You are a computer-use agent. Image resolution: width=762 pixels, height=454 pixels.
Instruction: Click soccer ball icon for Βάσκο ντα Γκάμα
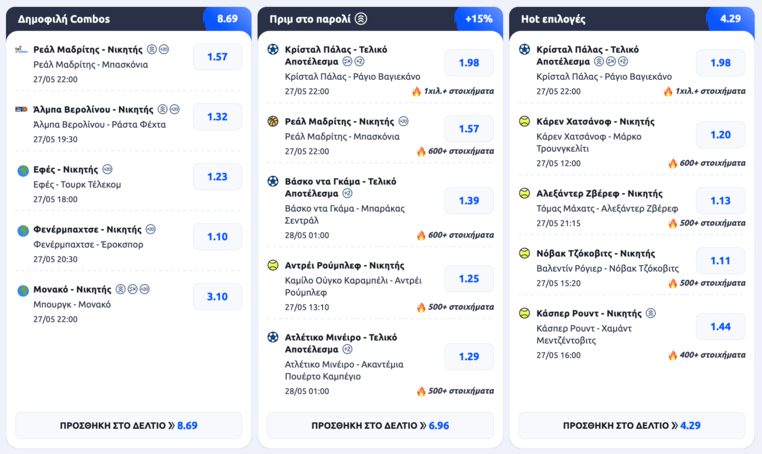point(273,181)
